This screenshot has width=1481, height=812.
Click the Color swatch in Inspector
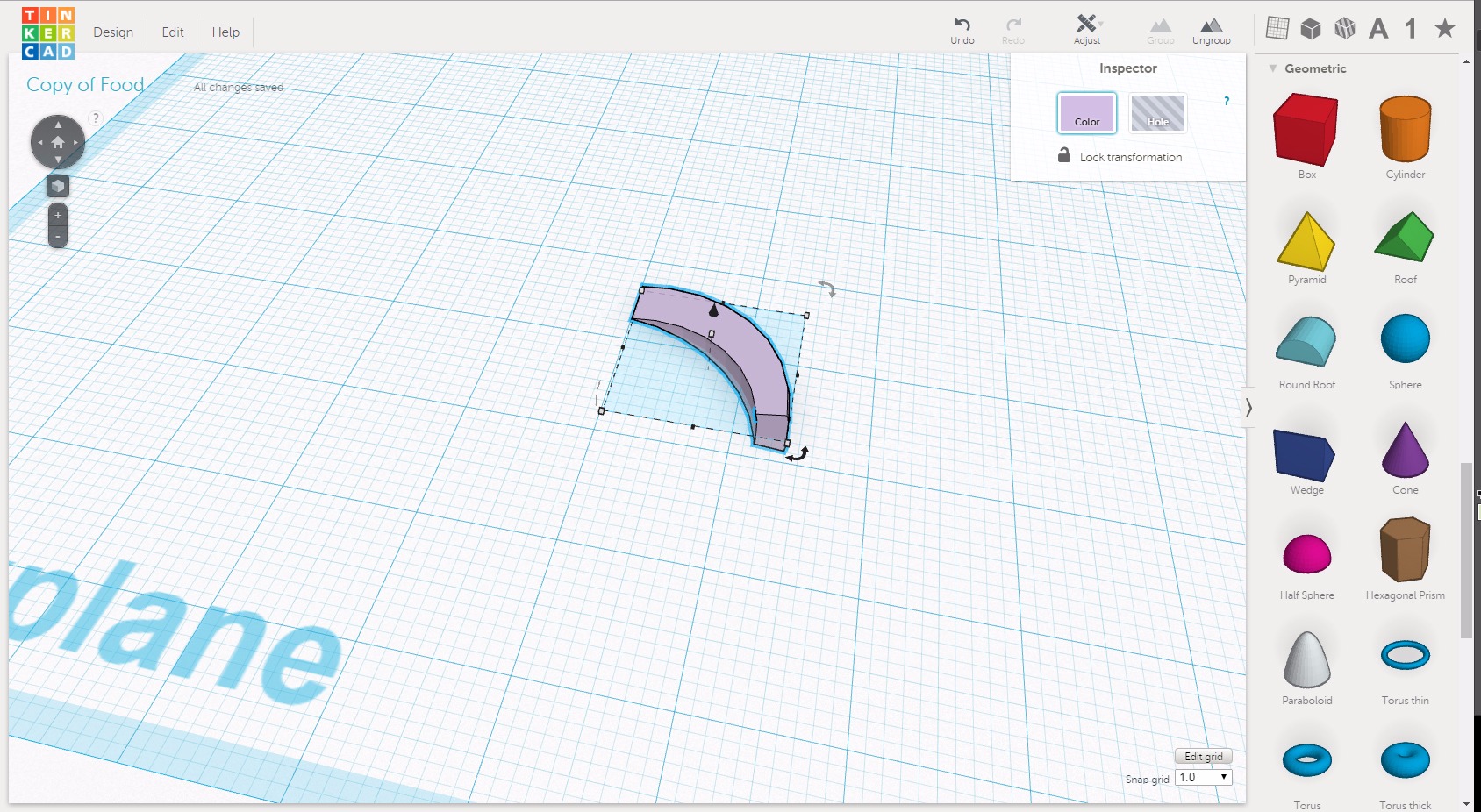pyautogui.click(x=1087, y=113)
